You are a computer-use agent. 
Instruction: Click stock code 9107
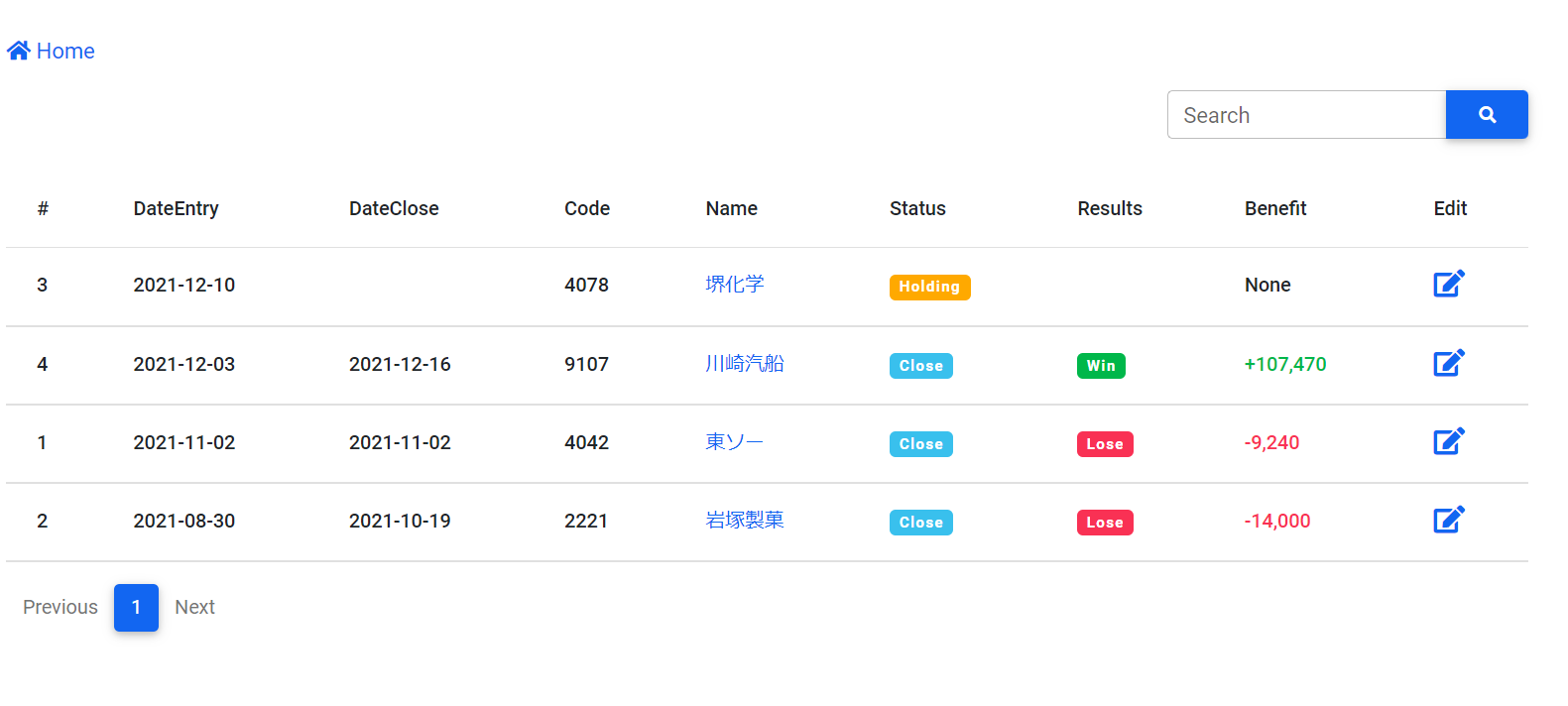586,364
